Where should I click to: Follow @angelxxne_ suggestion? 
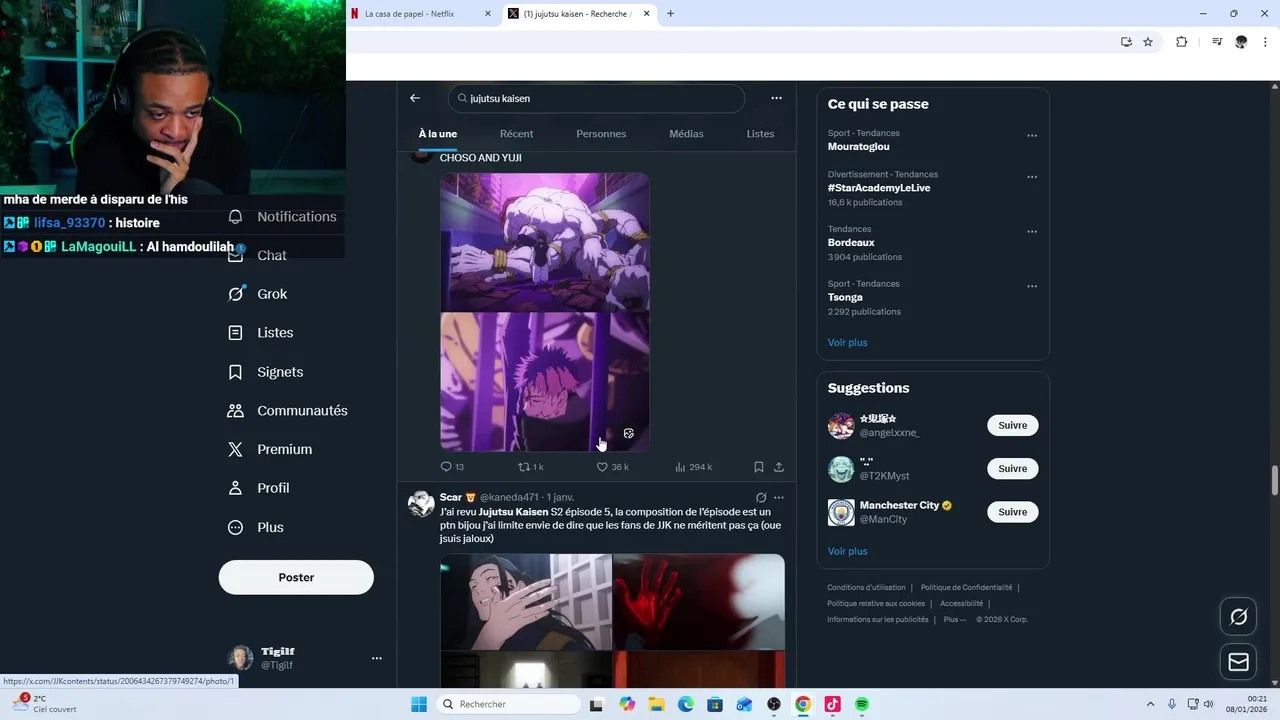coord(1012,426)
